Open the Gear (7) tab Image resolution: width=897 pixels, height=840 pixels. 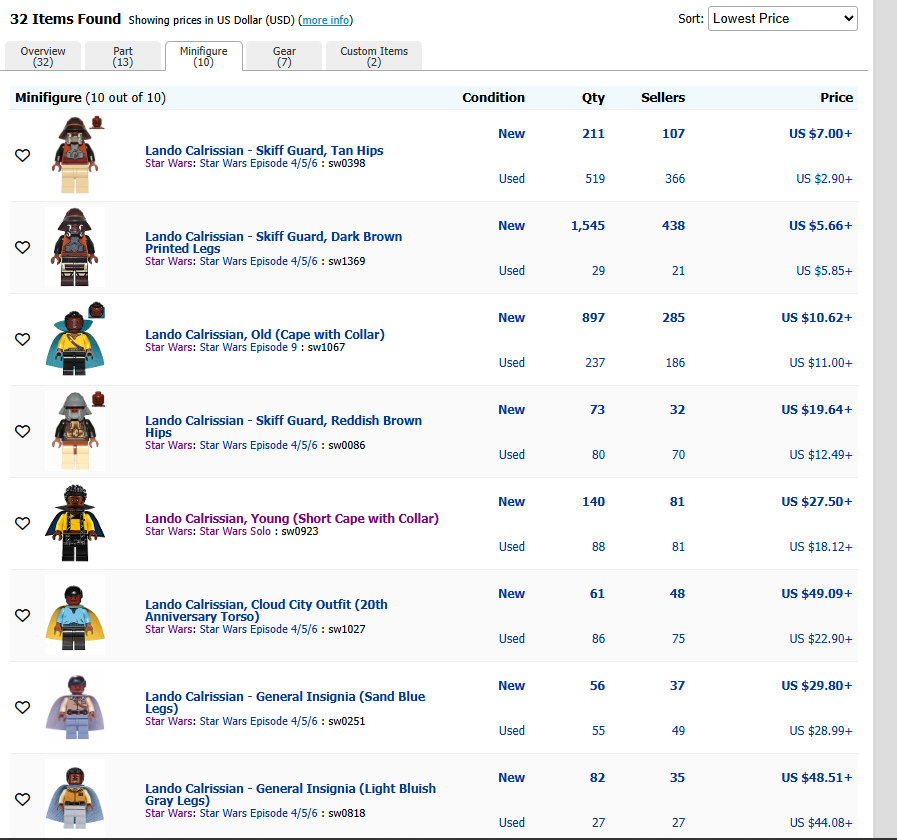pyautogui.click(x=284, y=56)
